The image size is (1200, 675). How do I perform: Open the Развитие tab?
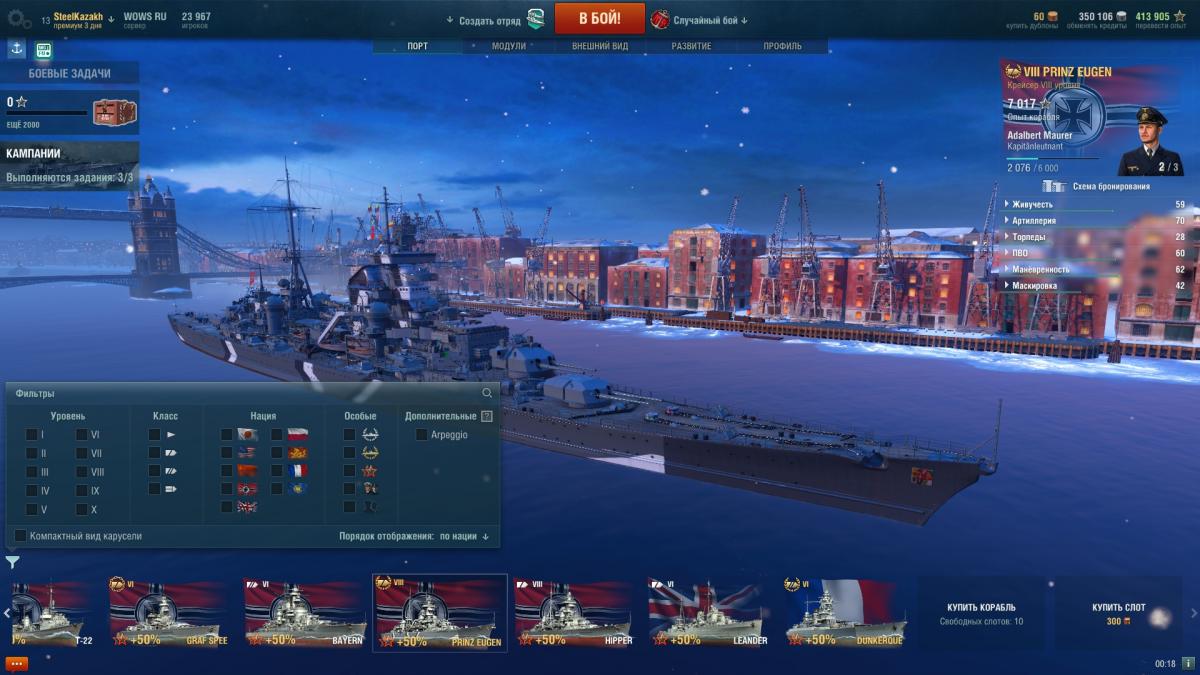click(x=691, y=46)
